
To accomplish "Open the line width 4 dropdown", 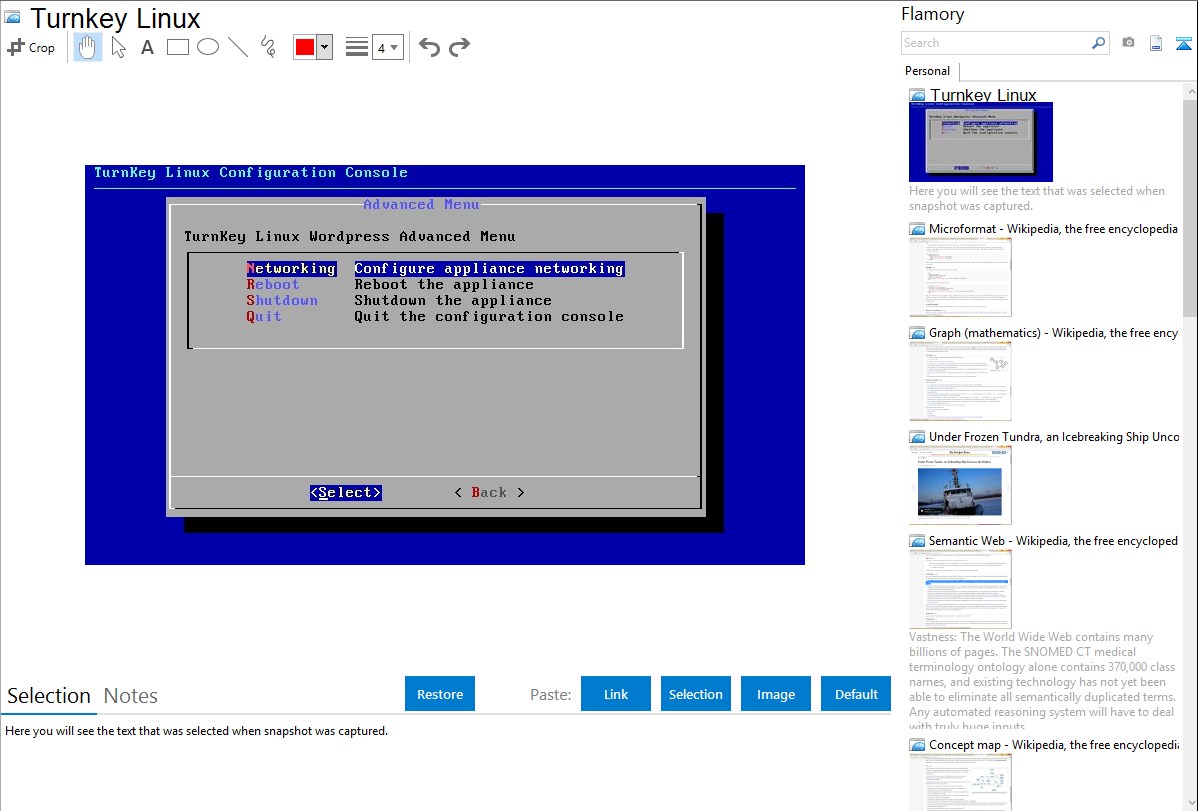I will coord(388,47).
